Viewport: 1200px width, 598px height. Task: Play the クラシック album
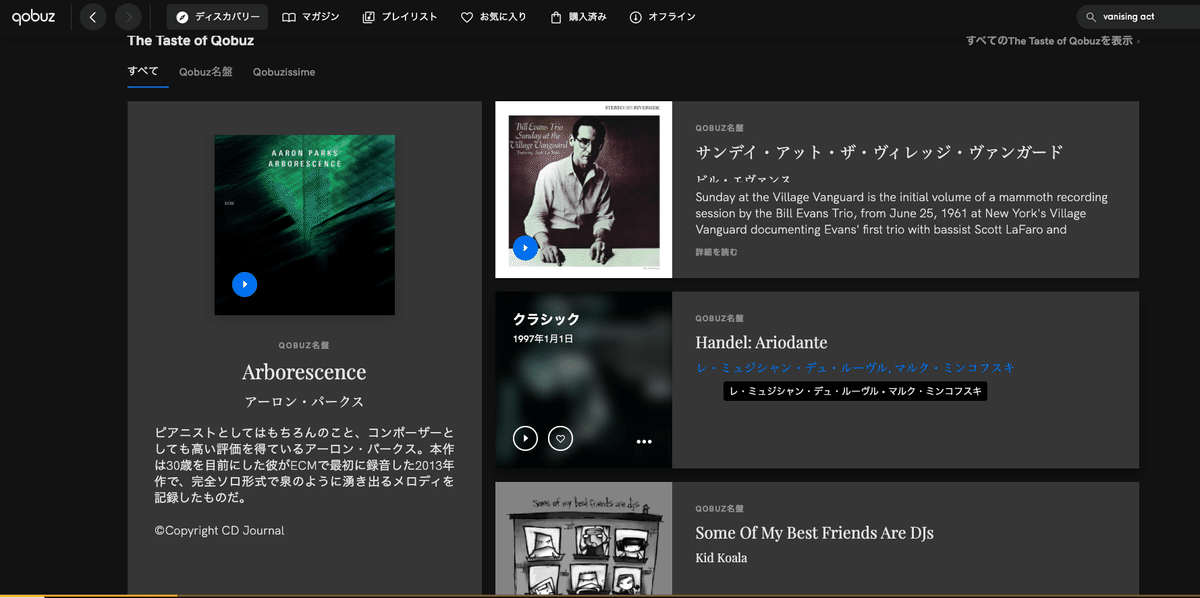525,438
